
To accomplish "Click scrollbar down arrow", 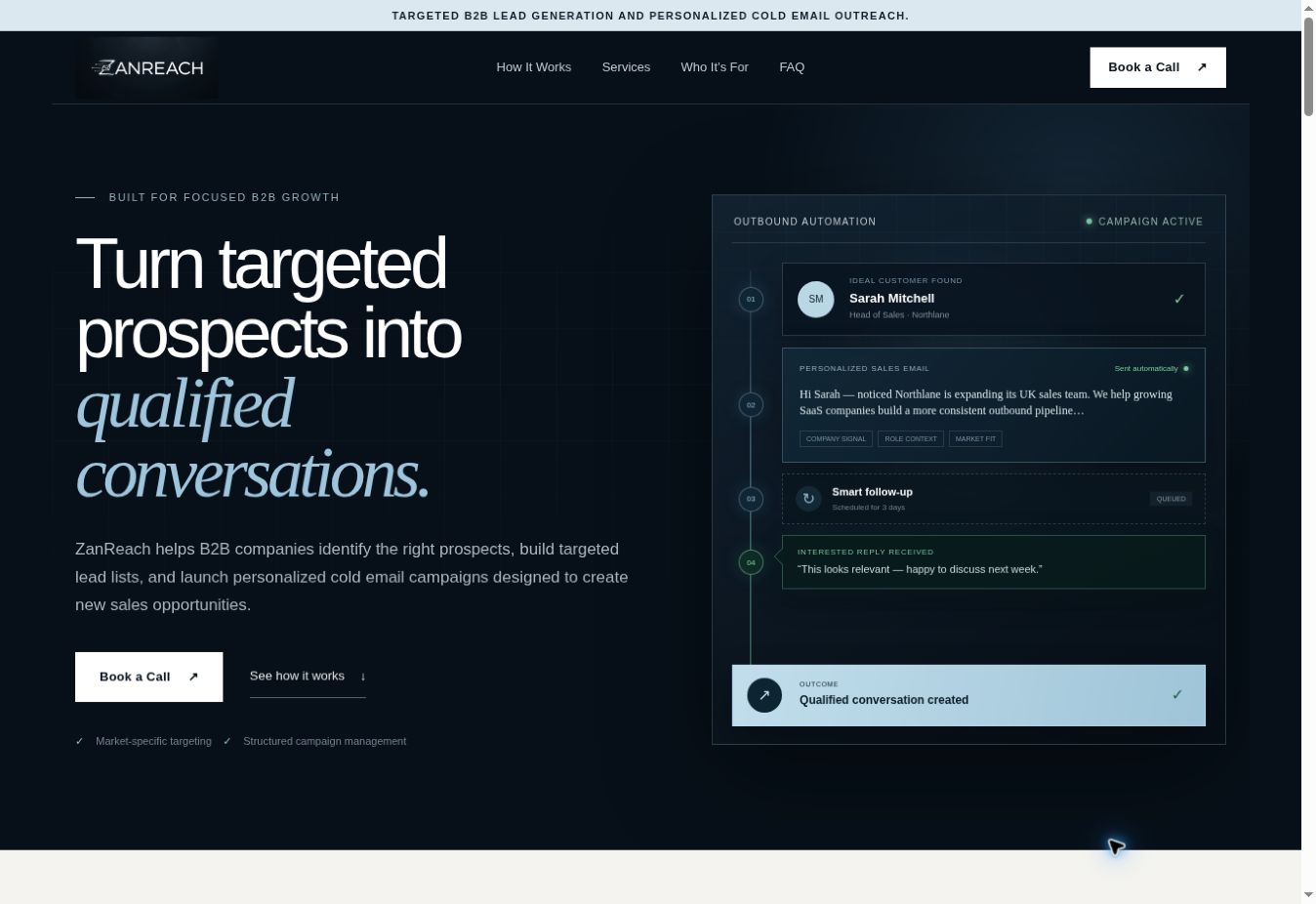I will [1308, 895].
